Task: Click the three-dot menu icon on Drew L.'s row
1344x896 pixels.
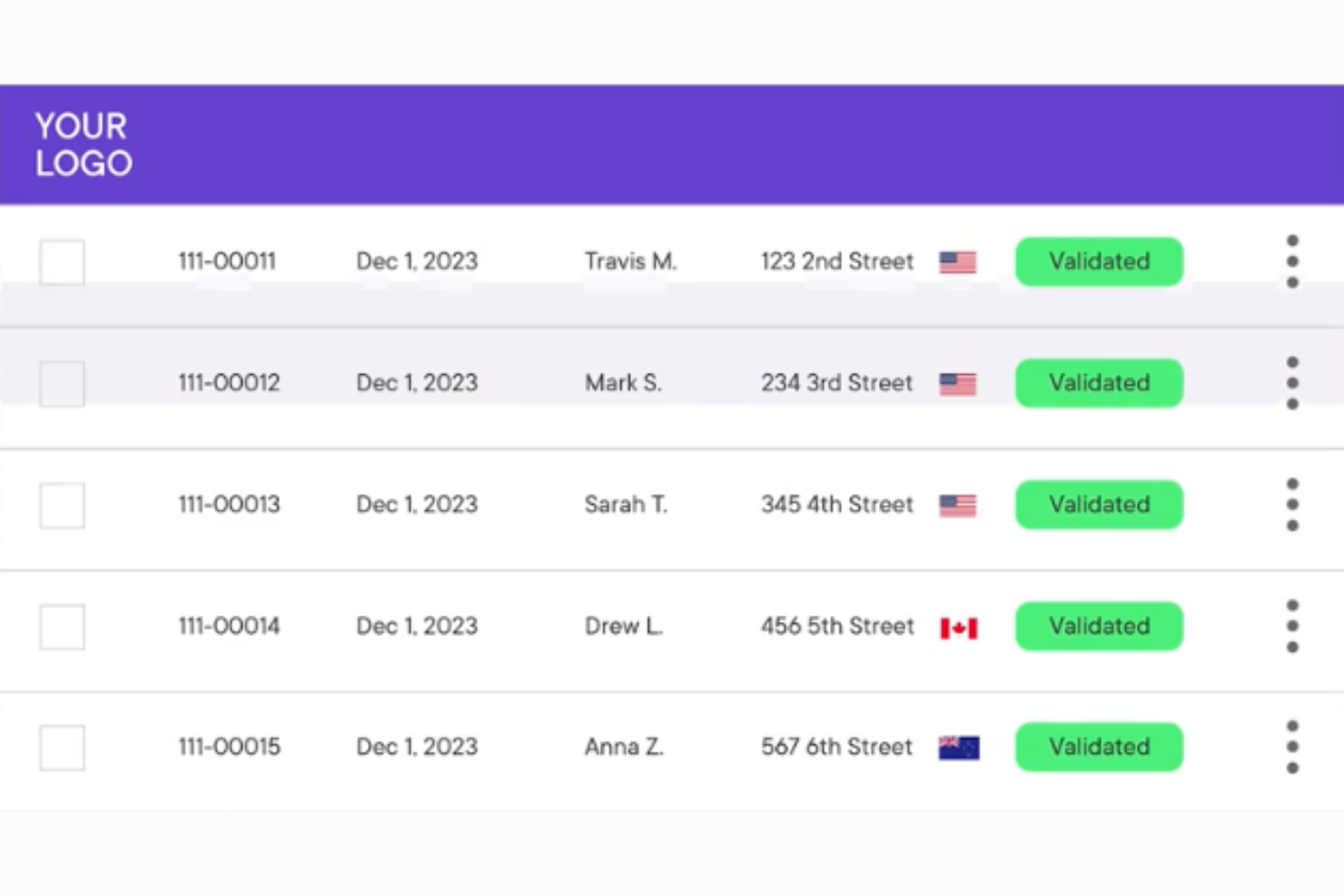Action: tap(1293, 625)
